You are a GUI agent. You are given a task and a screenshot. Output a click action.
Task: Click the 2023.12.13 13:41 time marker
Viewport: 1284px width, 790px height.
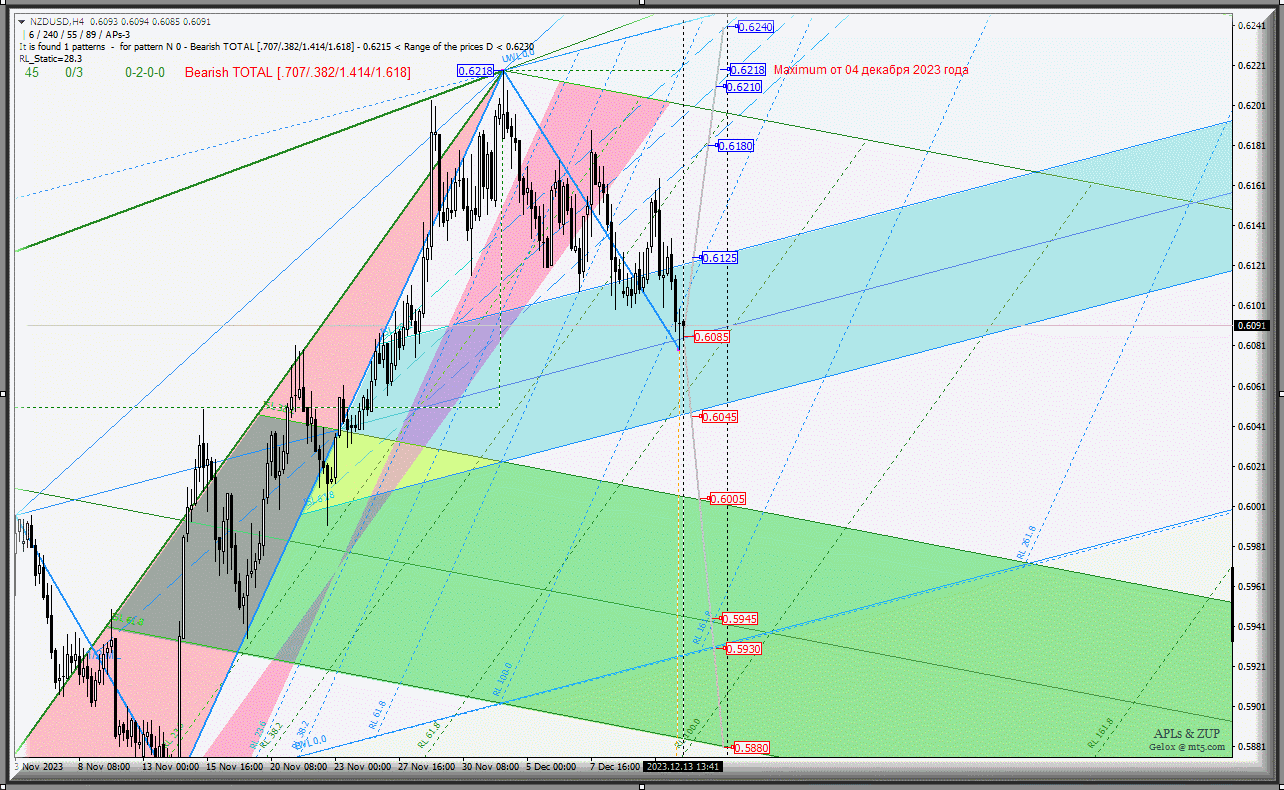tap(683, 767)
